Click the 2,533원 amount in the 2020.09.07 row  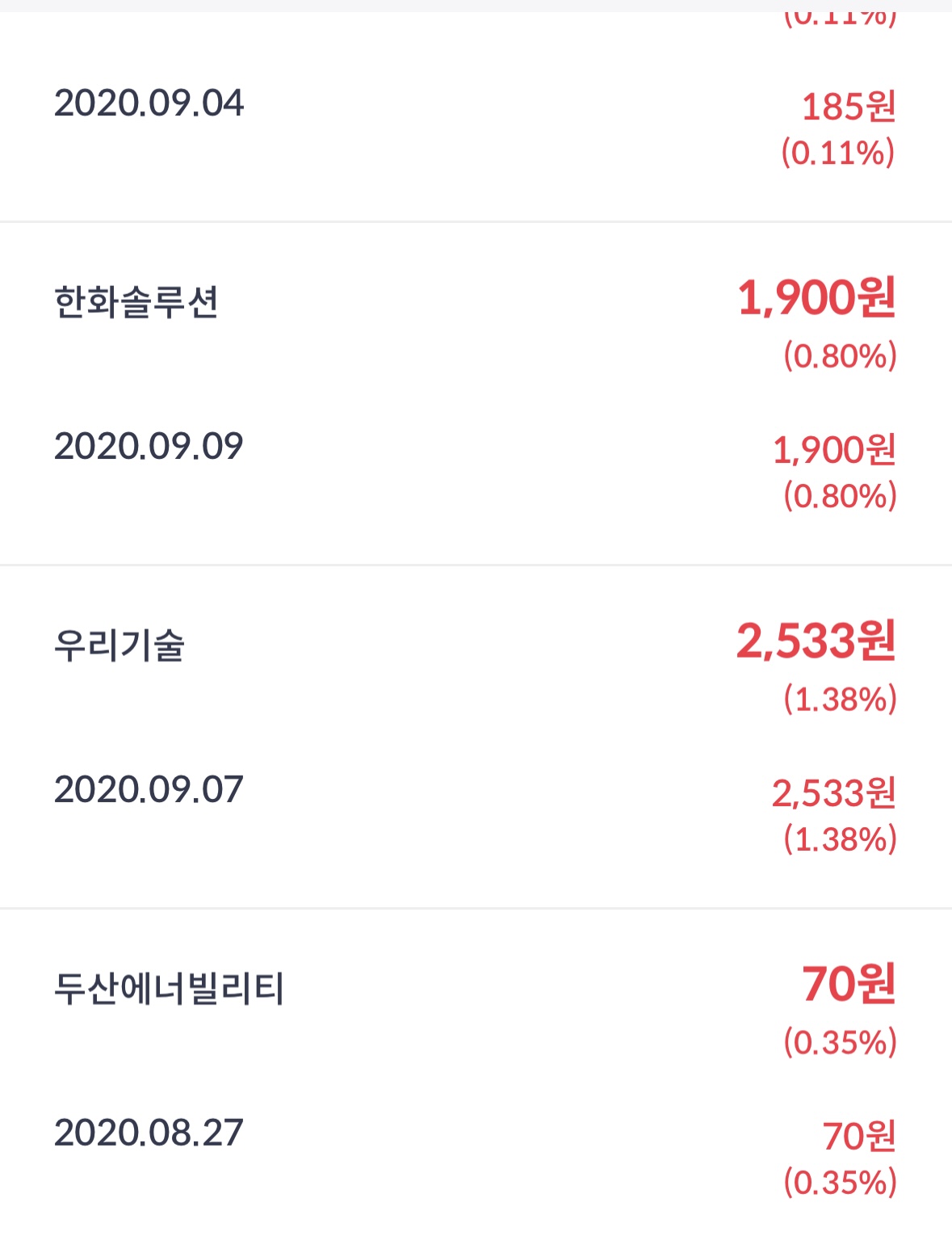pyautogui.click(x=833, y=793)
